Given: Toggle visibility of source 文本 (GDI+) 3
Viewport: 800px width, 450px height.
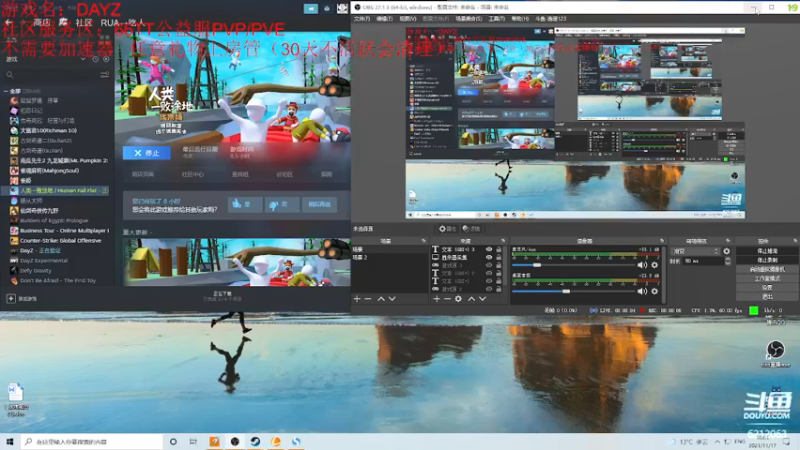Looking at the screenshot, I should click(x=489, y=249).
